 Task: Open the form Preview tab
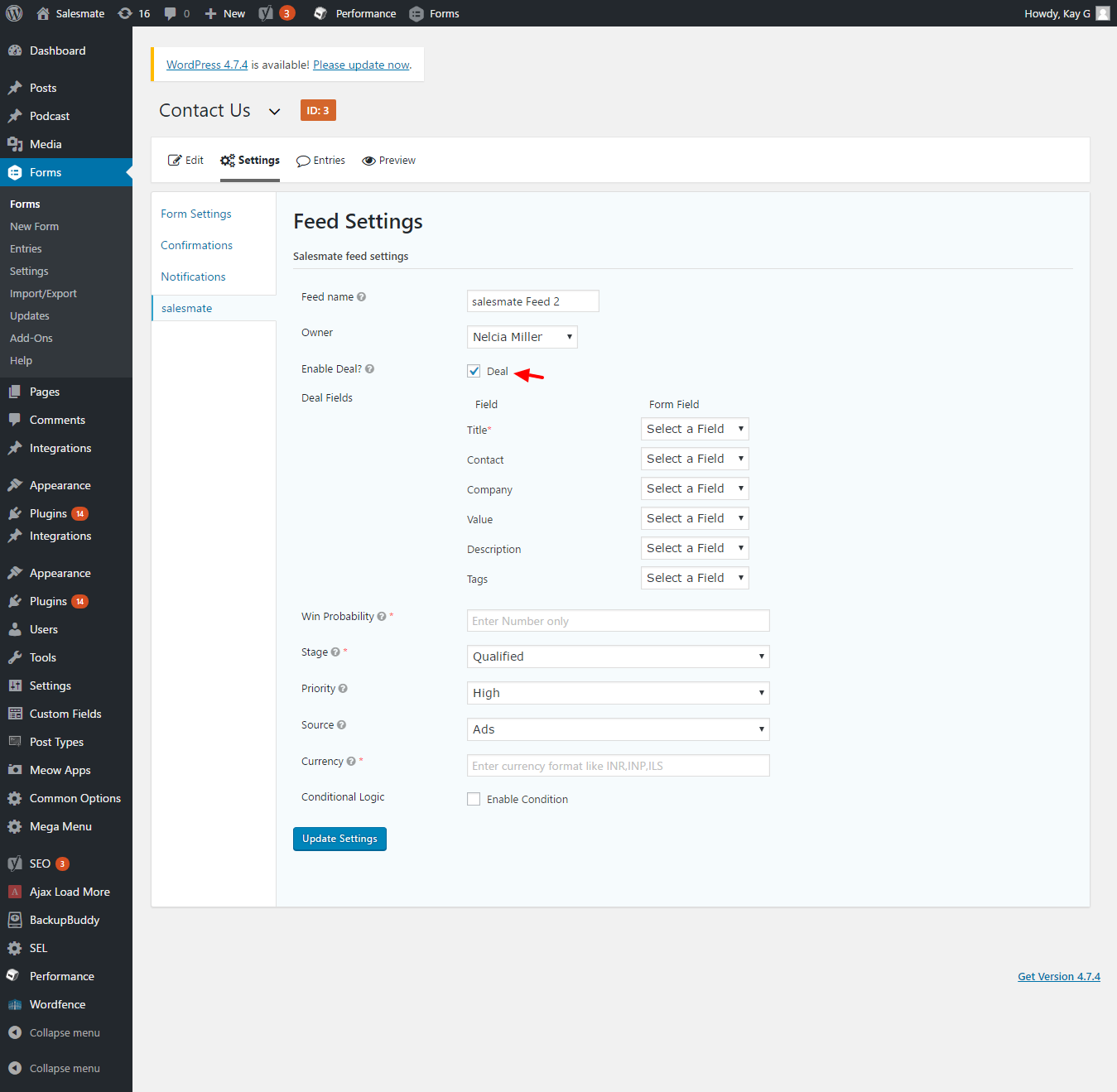[389, 161]
